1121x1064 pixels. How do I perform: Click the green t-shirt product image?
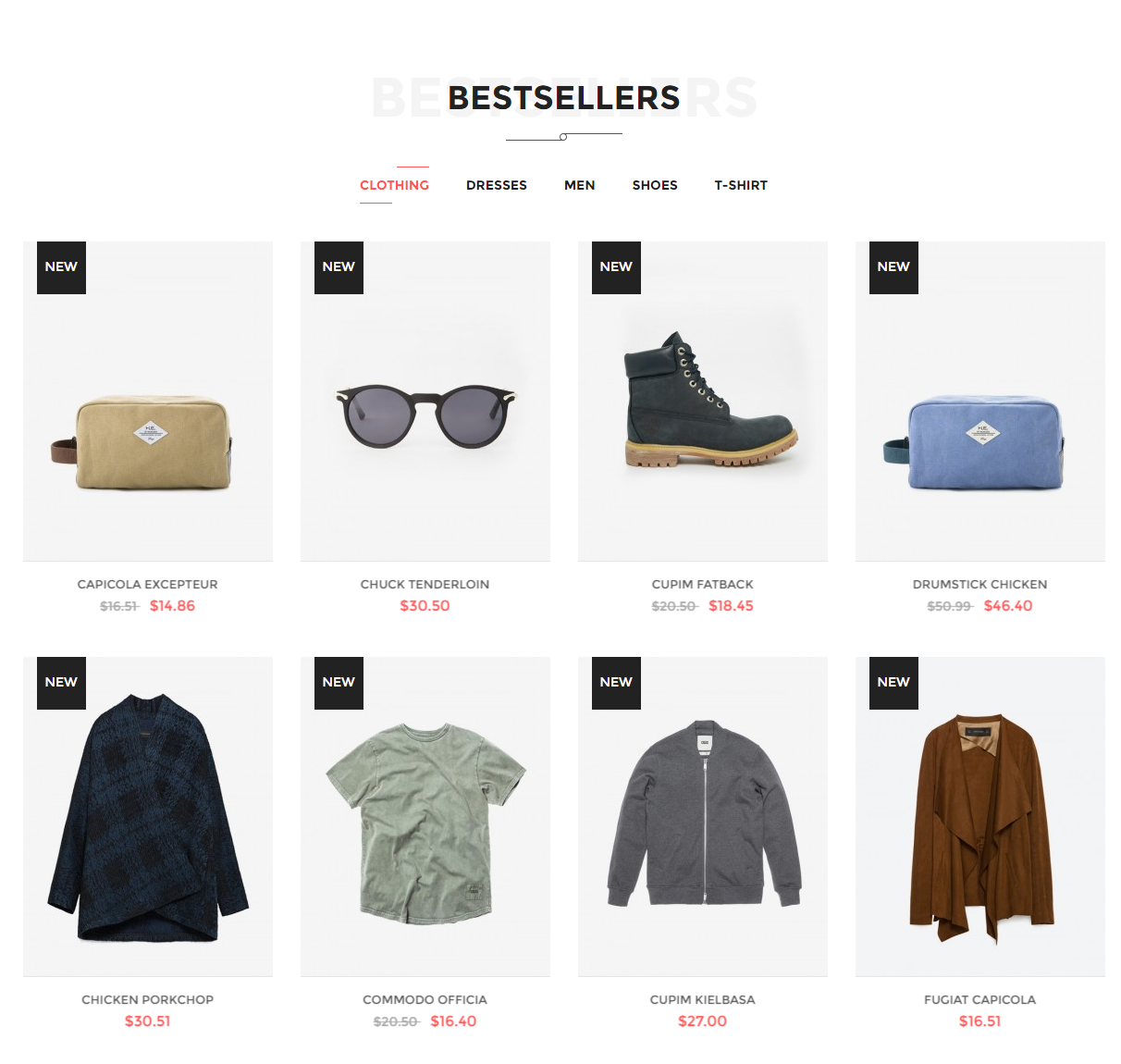tap(425, 816)
